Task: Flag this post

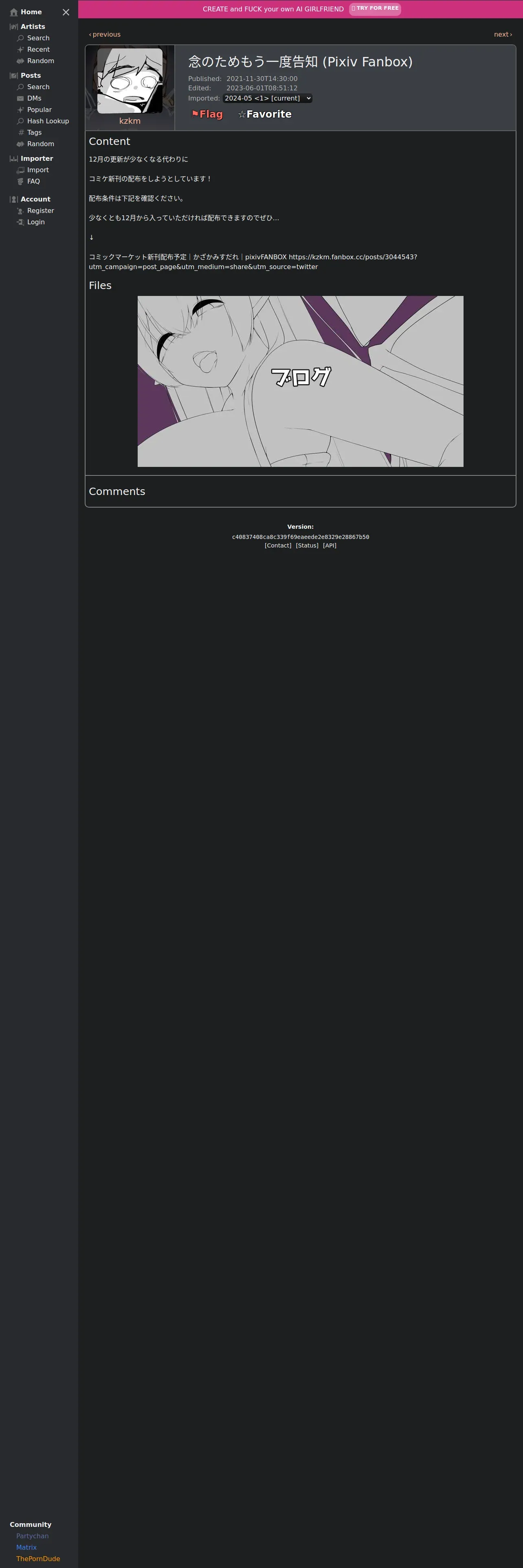Action: point(207,114)
